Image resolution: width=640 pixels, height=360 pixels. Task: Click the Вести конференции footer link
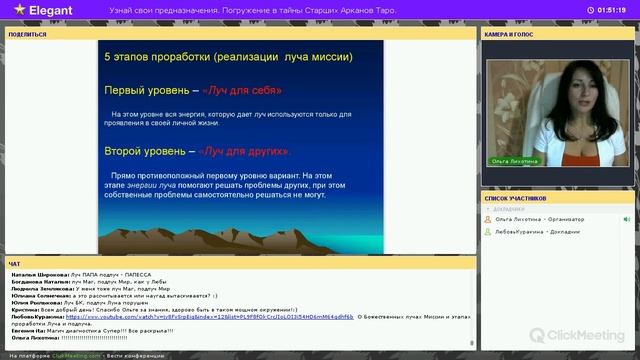tap(136, 356)
